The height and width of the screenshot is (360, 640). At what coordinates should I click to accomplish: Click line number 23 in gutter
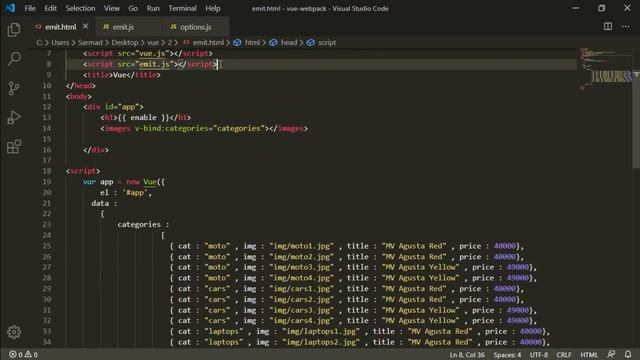point(47,224)
